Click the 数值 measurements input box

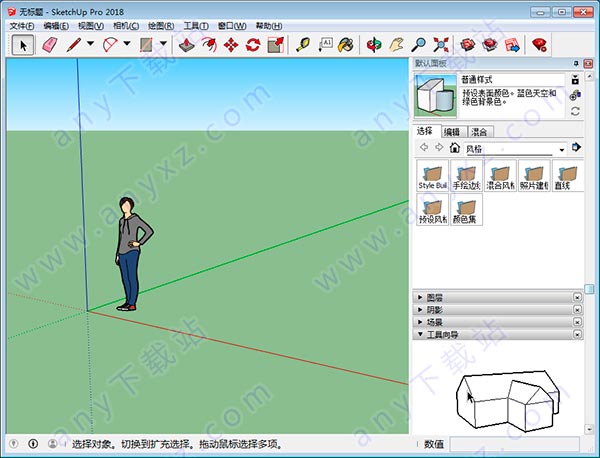tap(515, 444)
